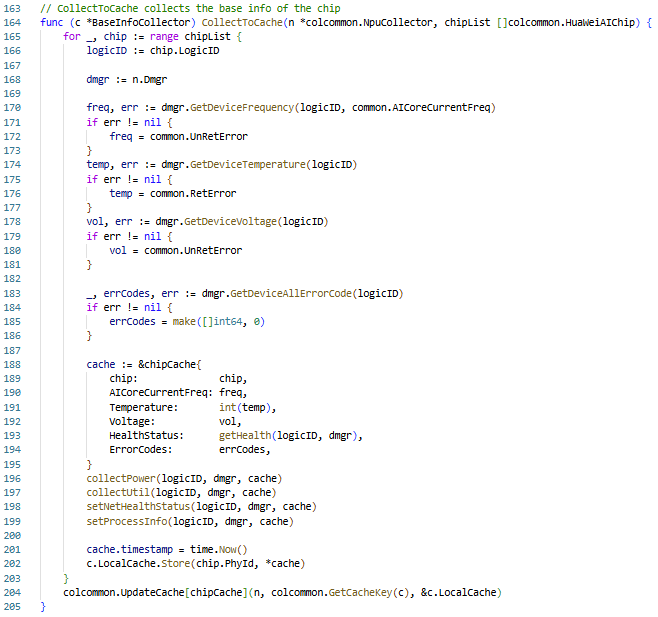Click 'n.Dmgr' on line 168
658x617 pixels.
click(x=150, y=80)
